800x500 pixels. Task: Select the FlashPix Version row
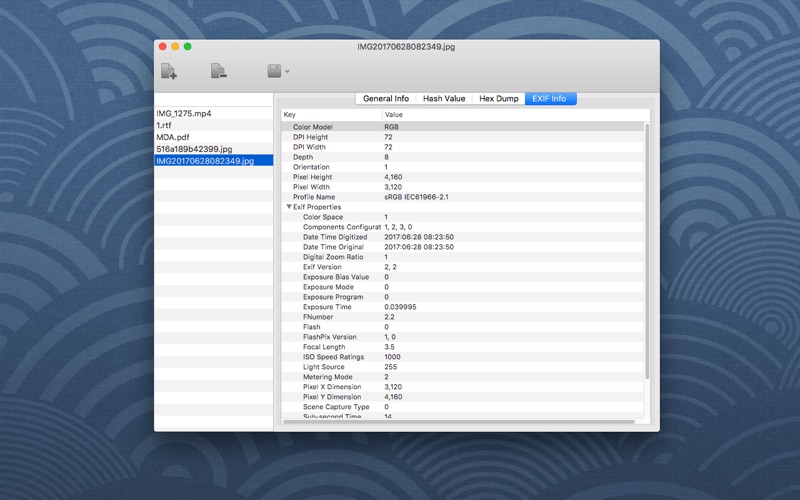pyautogui.click(x=462, y=337)
